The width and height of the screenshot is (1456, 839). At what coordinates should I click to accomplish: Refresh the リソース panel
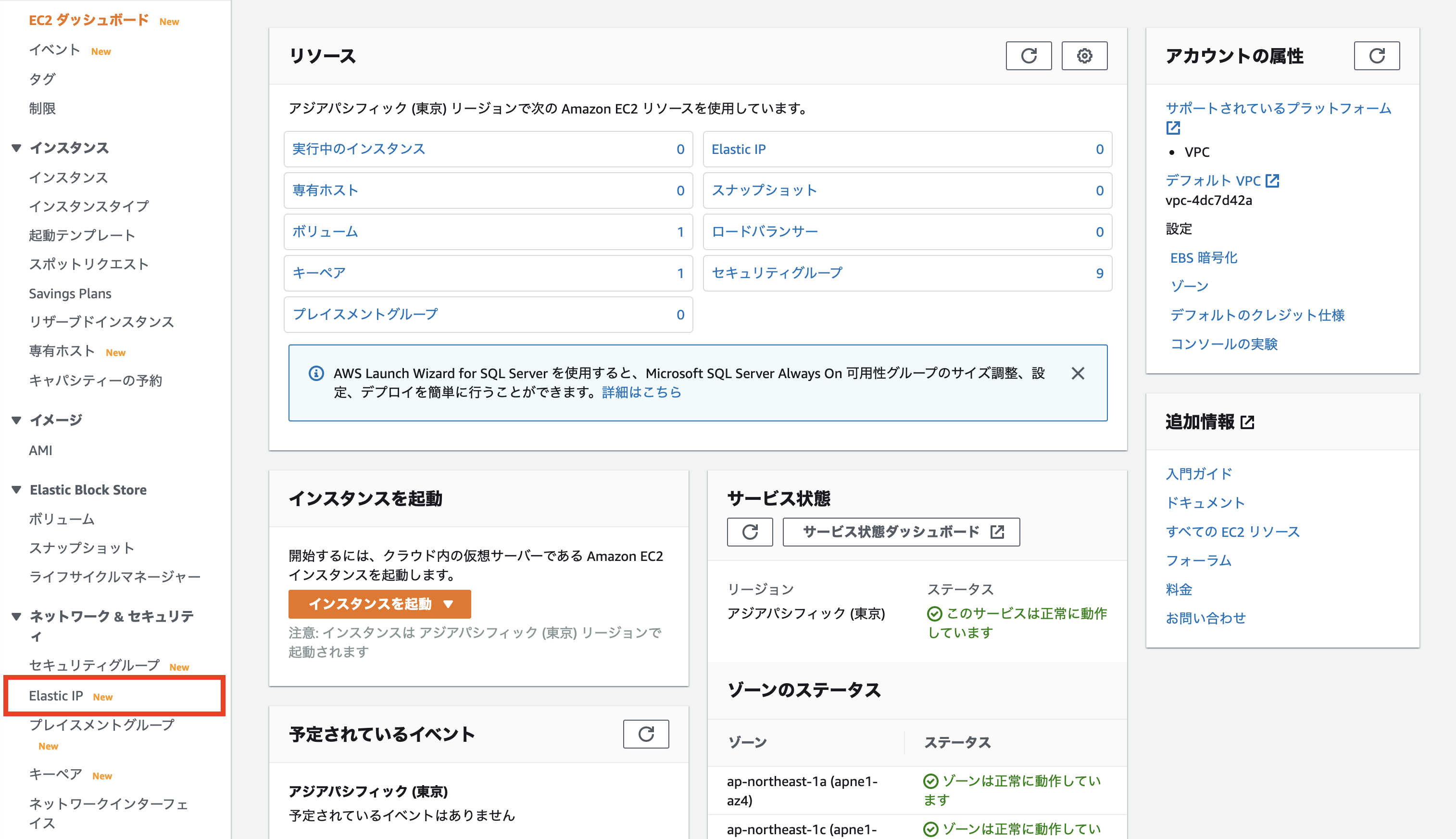click(x=1029, y=56)
